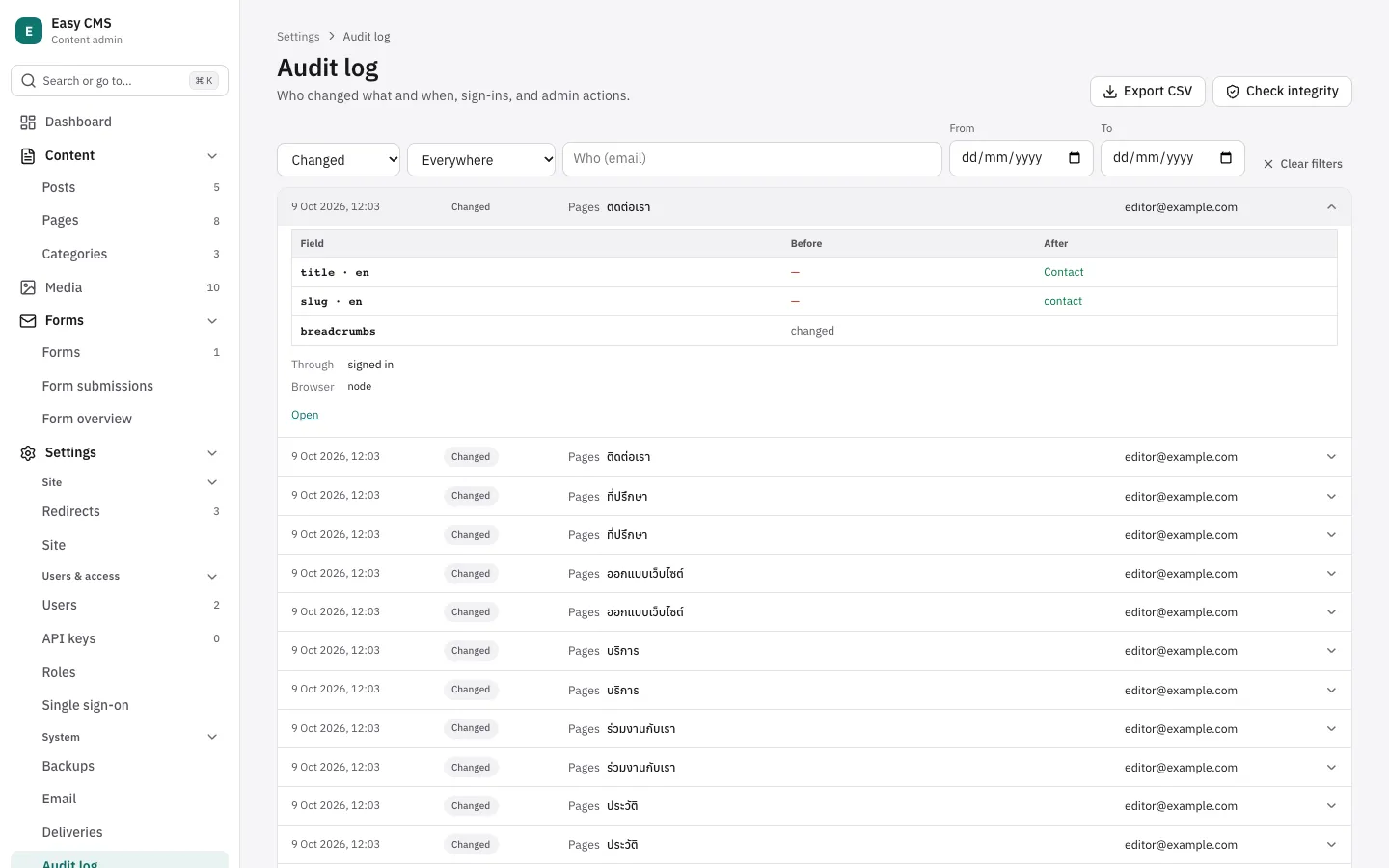Click the Search or go to box

(120, 81)
